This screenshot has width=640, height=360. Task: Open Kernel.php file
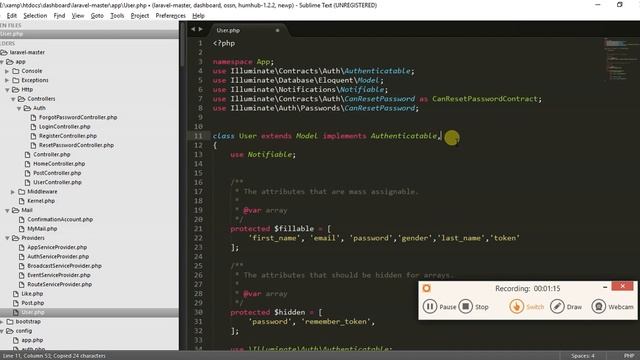(x=41, y=201)
